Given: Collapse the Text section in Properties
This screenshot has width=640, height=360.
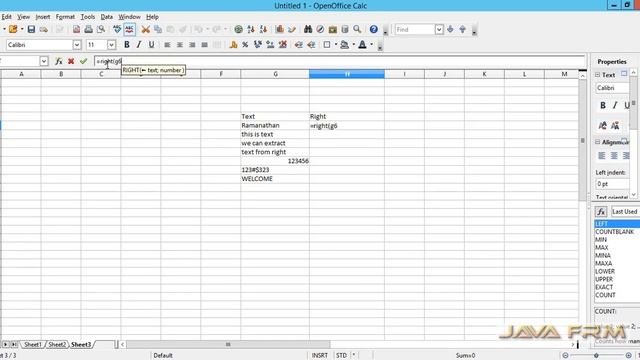Looking at the screenshot, I should [598, 75].
